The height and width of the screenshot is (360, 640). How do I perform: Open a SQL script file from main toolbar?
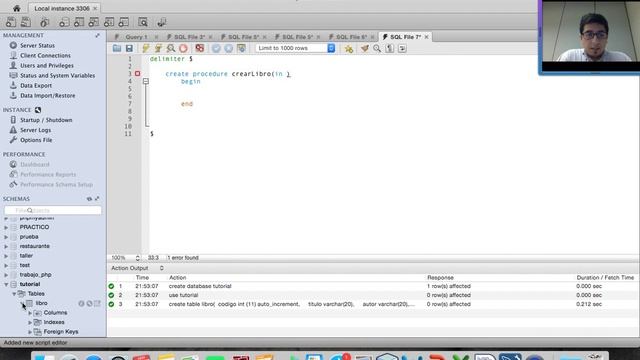click(26, 22)
